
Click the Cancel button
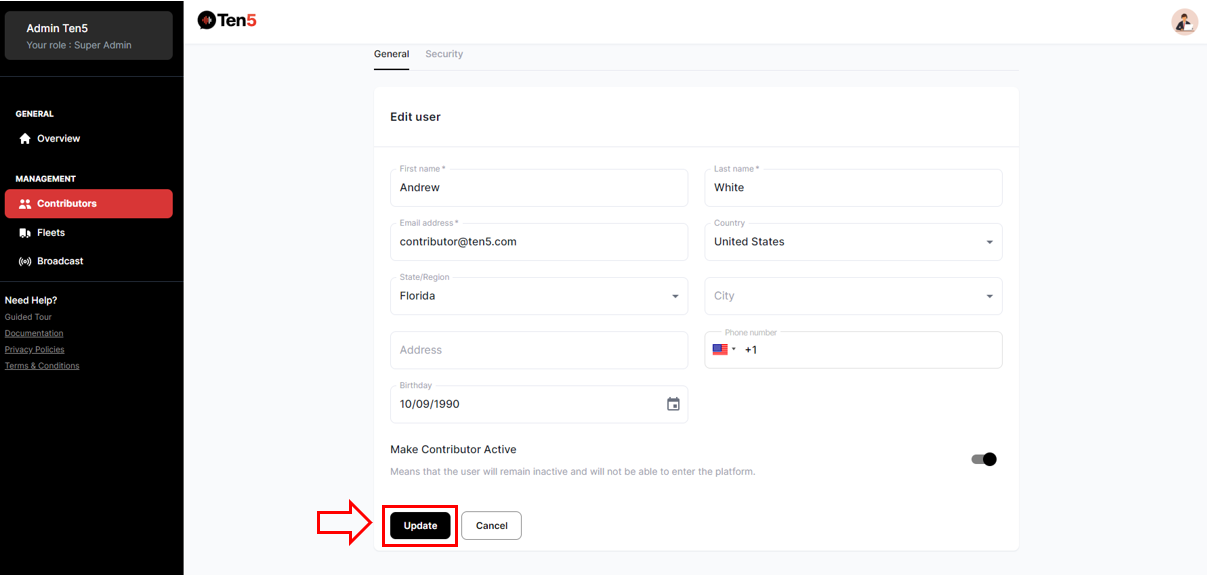pyautogui.click(x=491, y=526)
